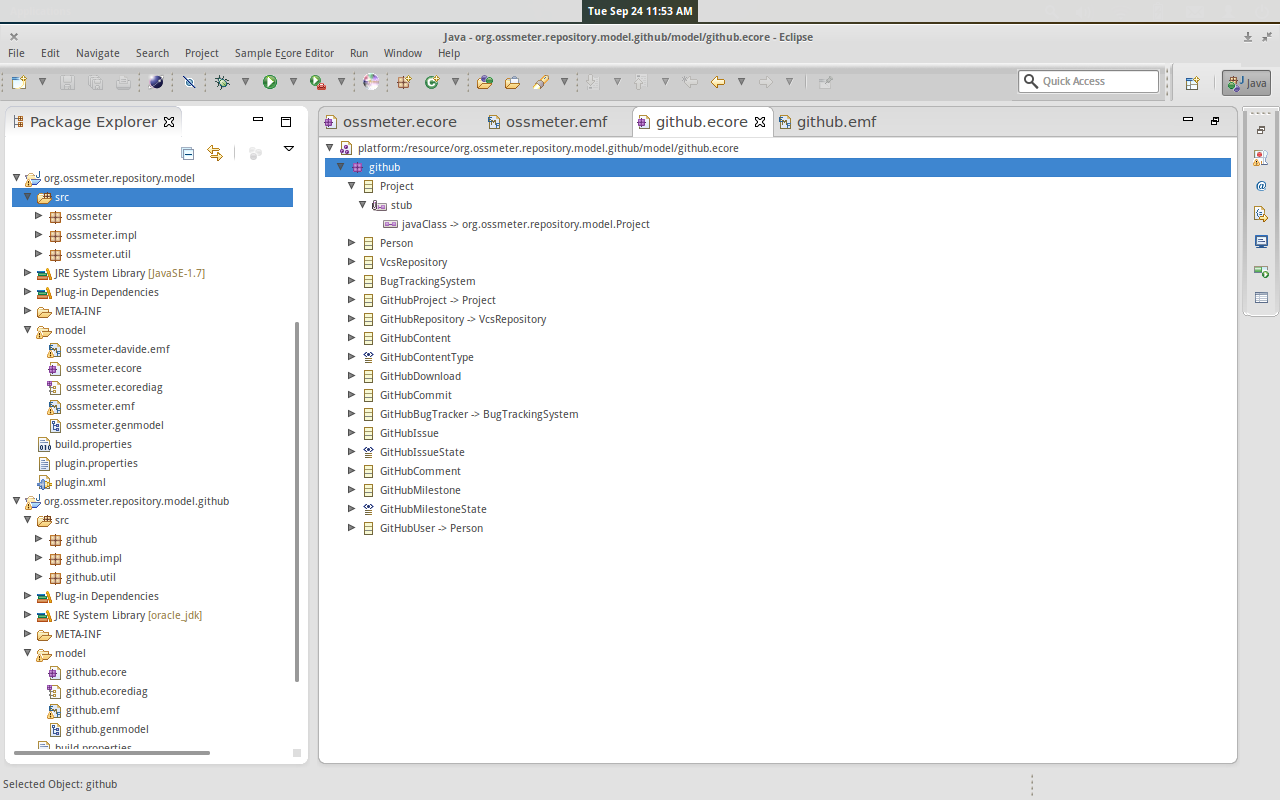This screenshot has width=1280, height=800.
Task: Select github.ecorediag file
Action: [x=97, y=691]
